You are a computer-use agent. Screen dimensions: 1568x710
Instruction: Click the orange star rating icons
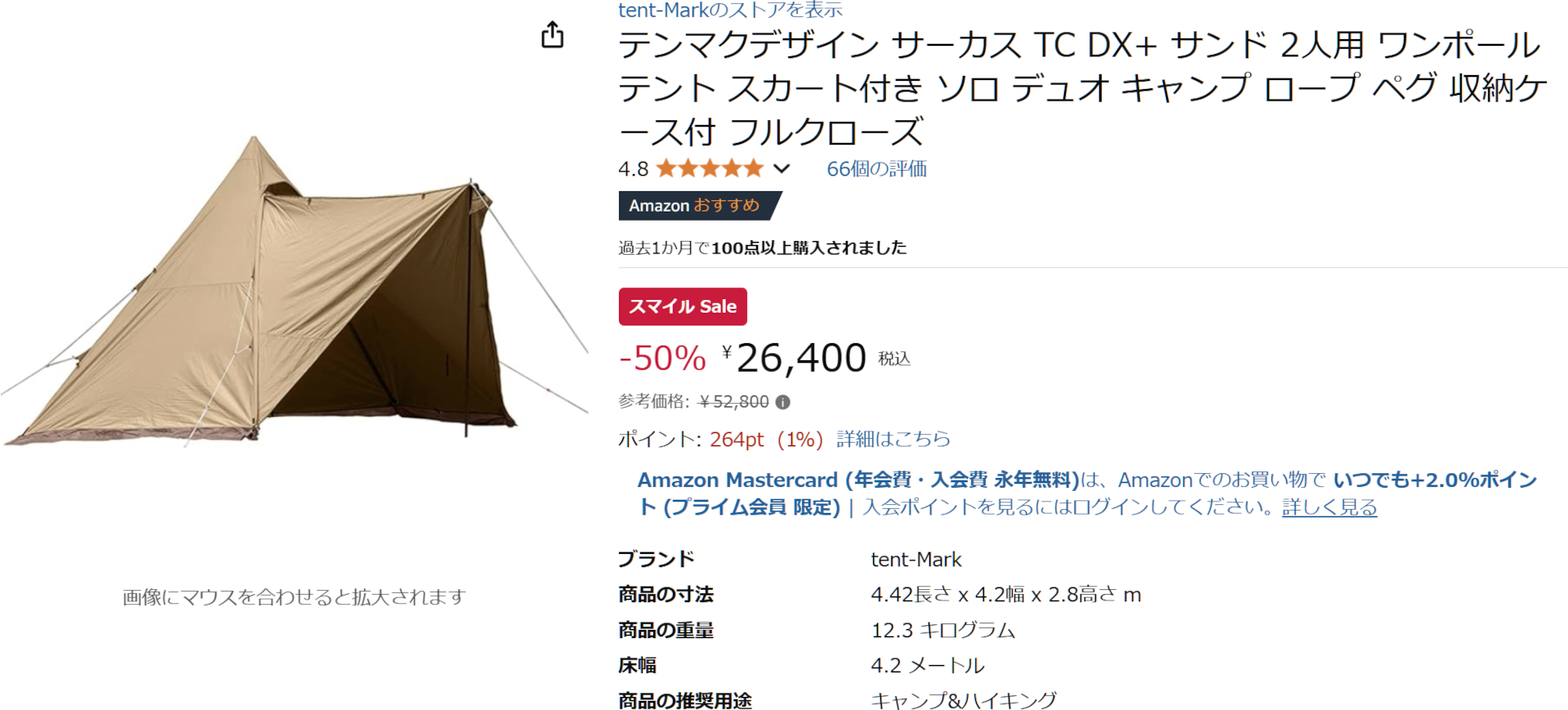(709, 169)
